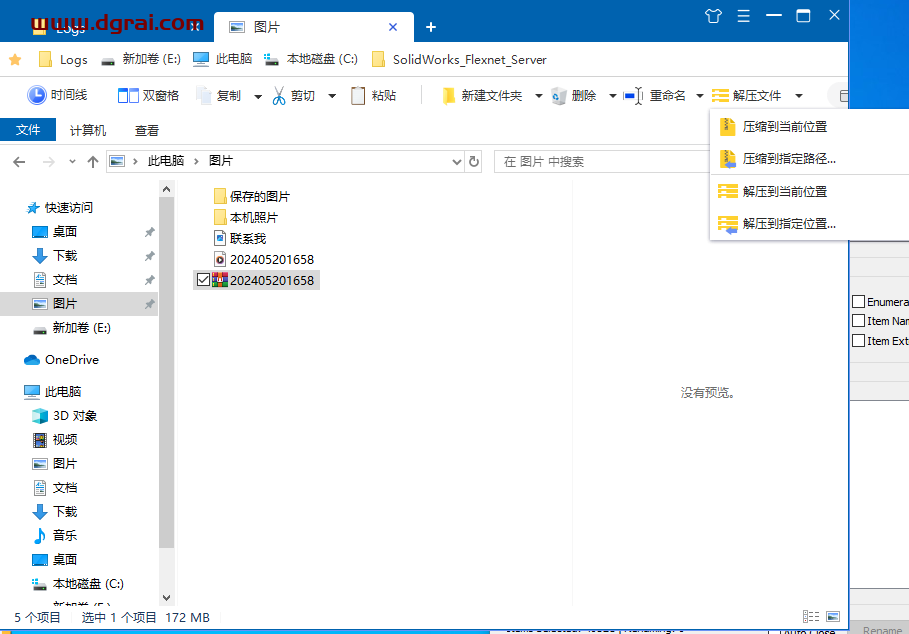
Task: Open 音乐 under 此电脑
Action: (54, 535)
